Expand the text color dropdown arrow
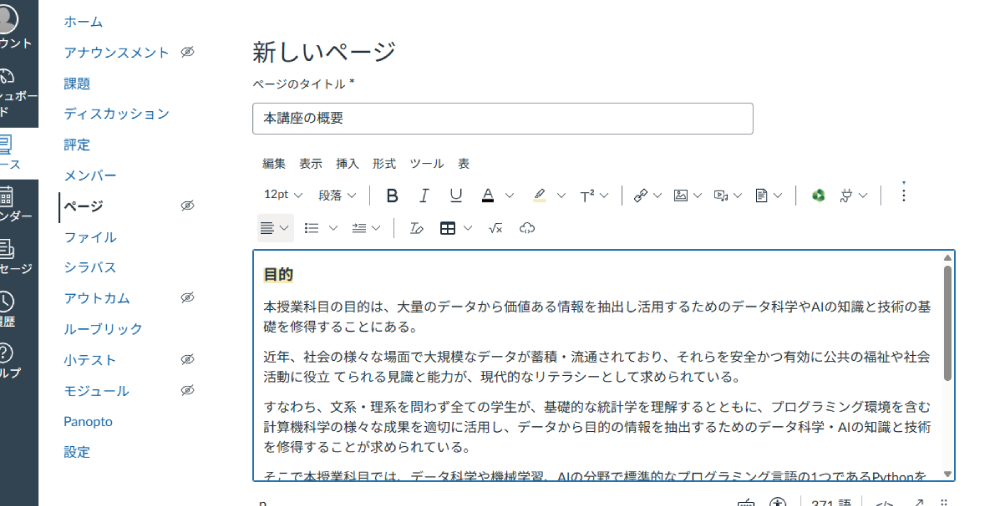Viewport: 1000px width, 506px height. 510,195
